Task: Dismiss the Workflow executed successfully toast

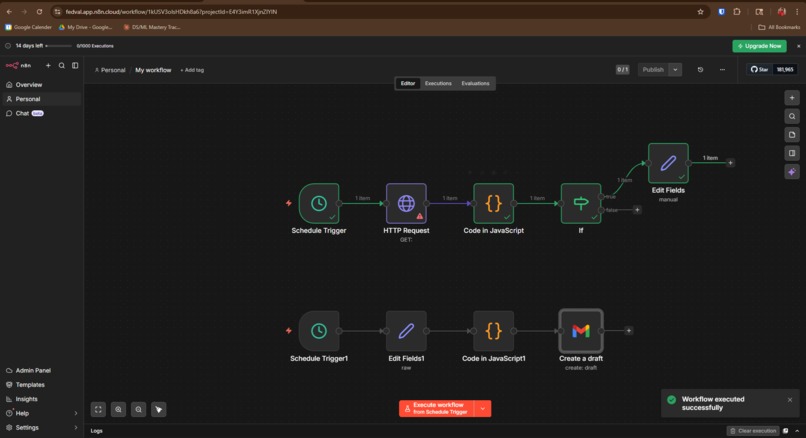Action: [790, 400]
